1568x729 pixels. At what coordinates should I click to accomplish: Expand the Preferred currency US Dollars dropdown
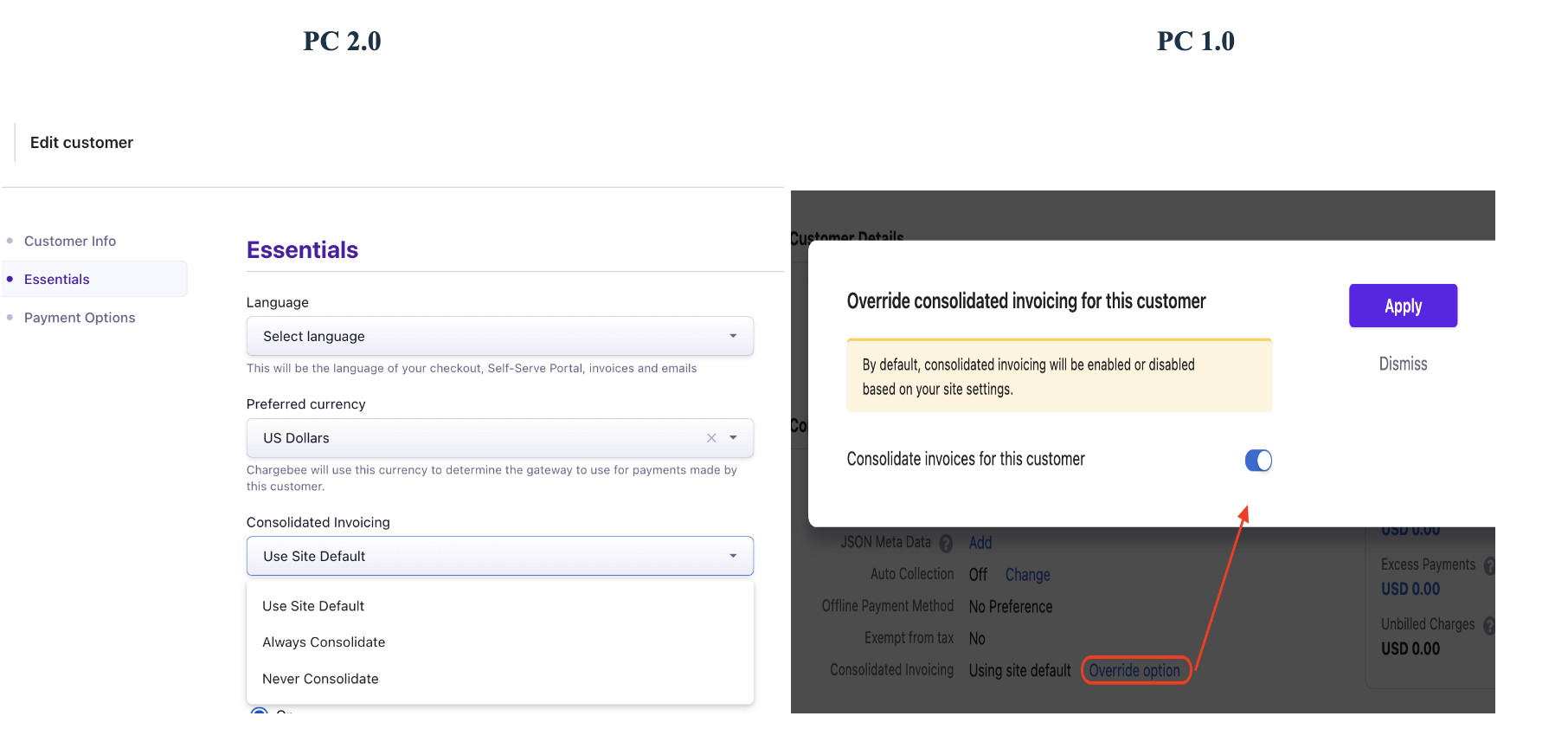click(x=499, y=438)
